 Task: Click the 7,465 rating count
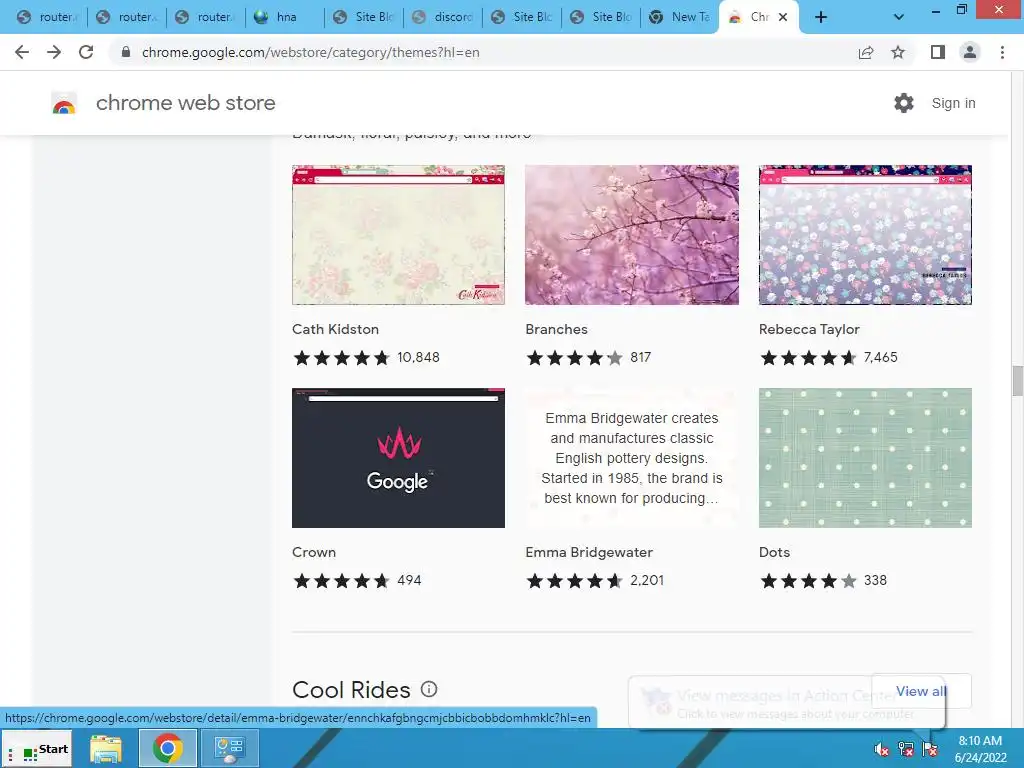(x=880, y=357)
